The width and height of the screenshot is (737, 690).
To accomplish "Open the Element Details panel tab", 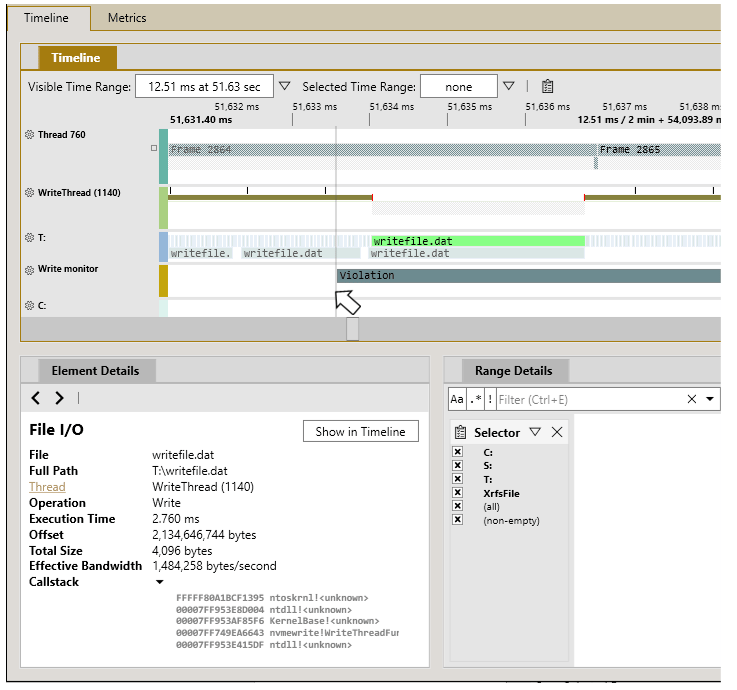I will (95, 371).
